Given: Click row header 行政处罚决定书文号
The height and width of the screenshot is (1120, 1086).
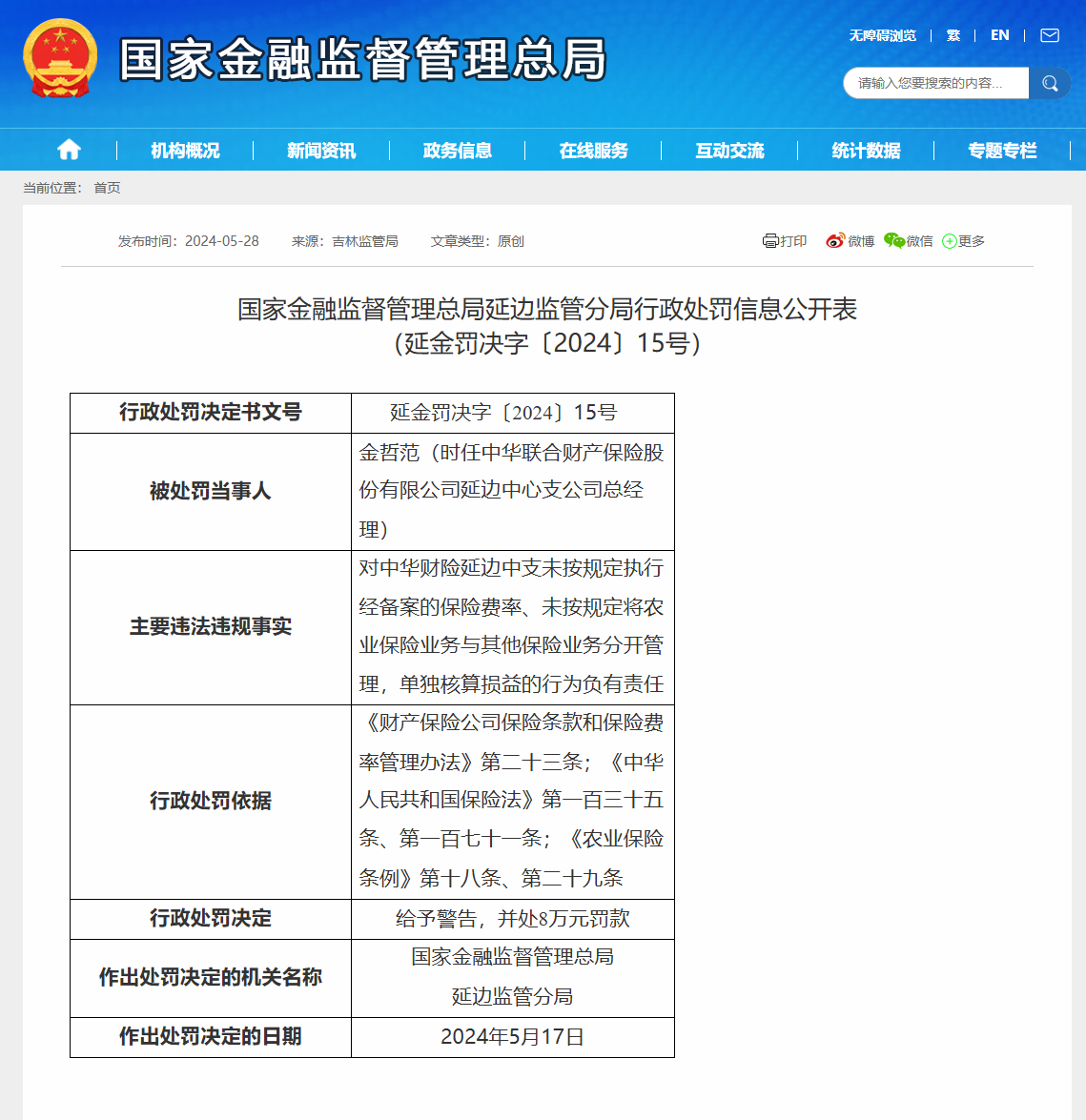Looking at the screenshot, I should coord(211,413).
